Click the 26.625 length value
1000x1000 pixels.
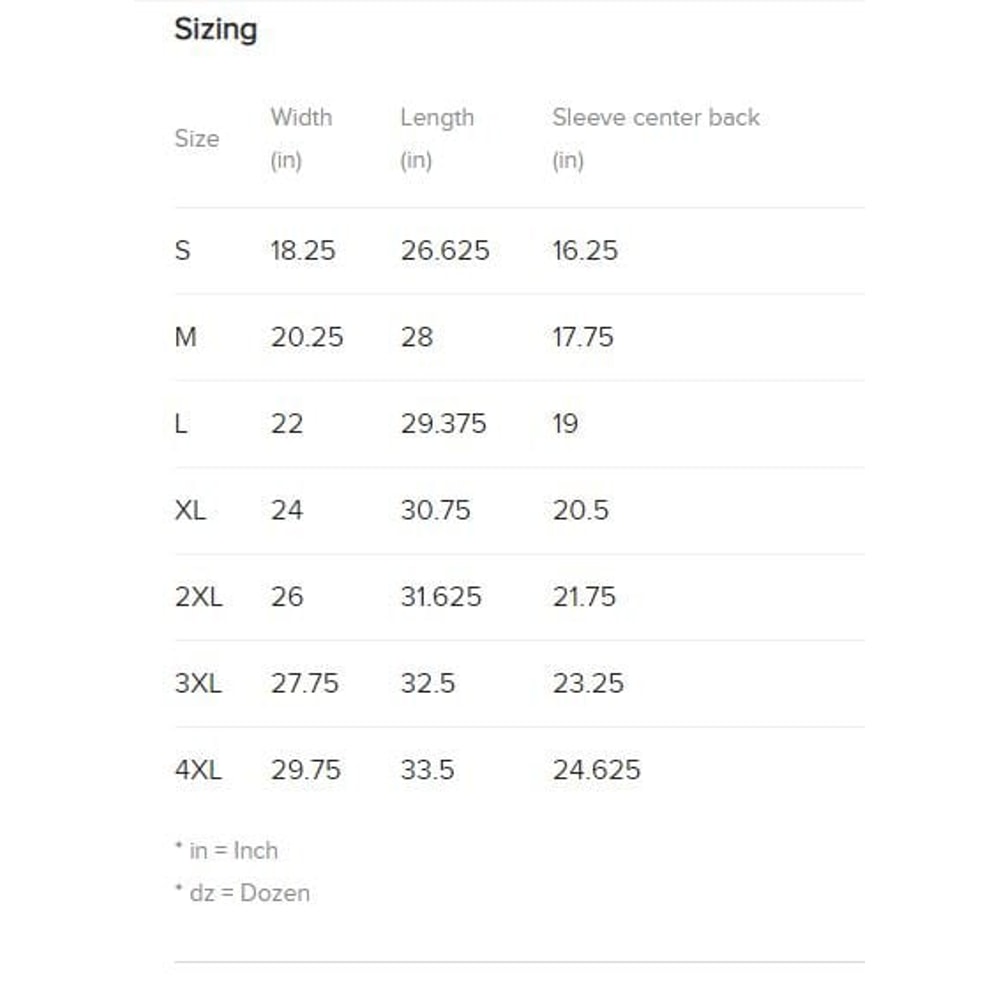pyautogui.click(x=445, y=250)
